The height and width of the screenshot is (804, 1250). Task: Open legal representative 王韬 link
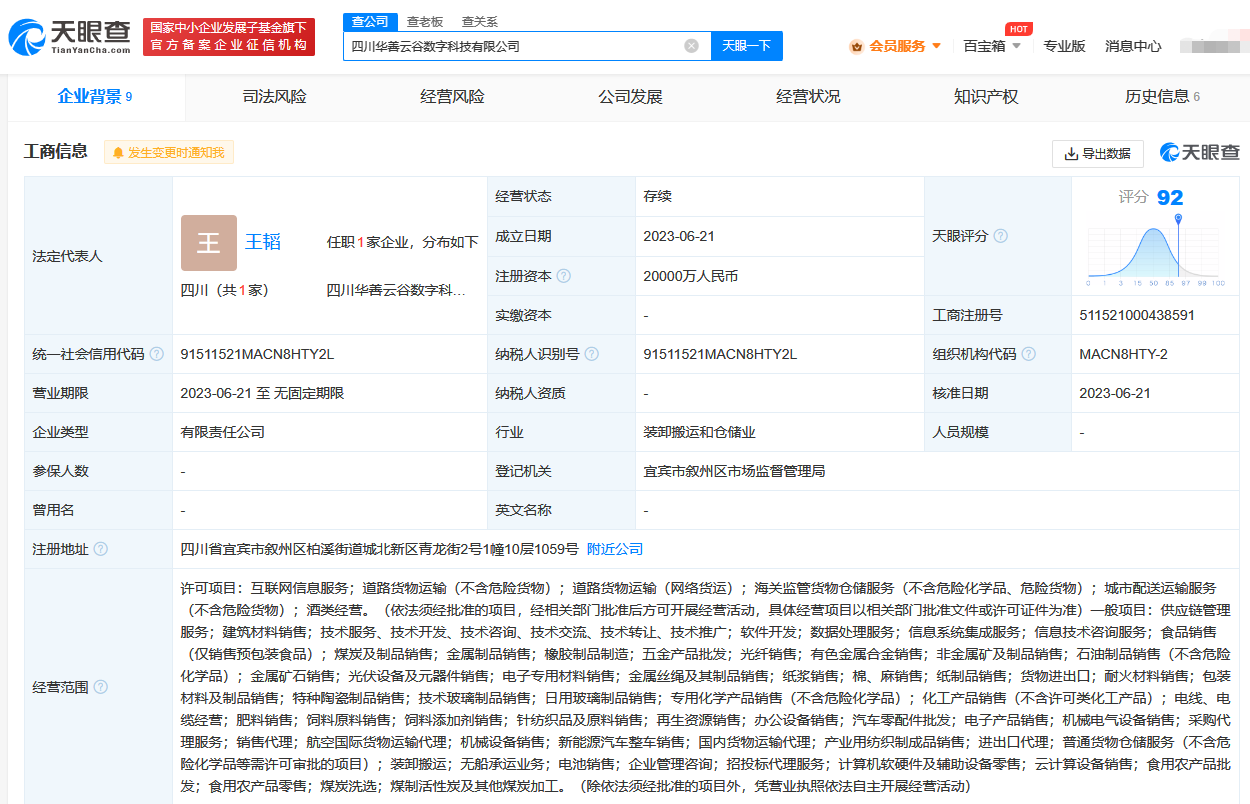pyautogui.click(x=263, y=241)
